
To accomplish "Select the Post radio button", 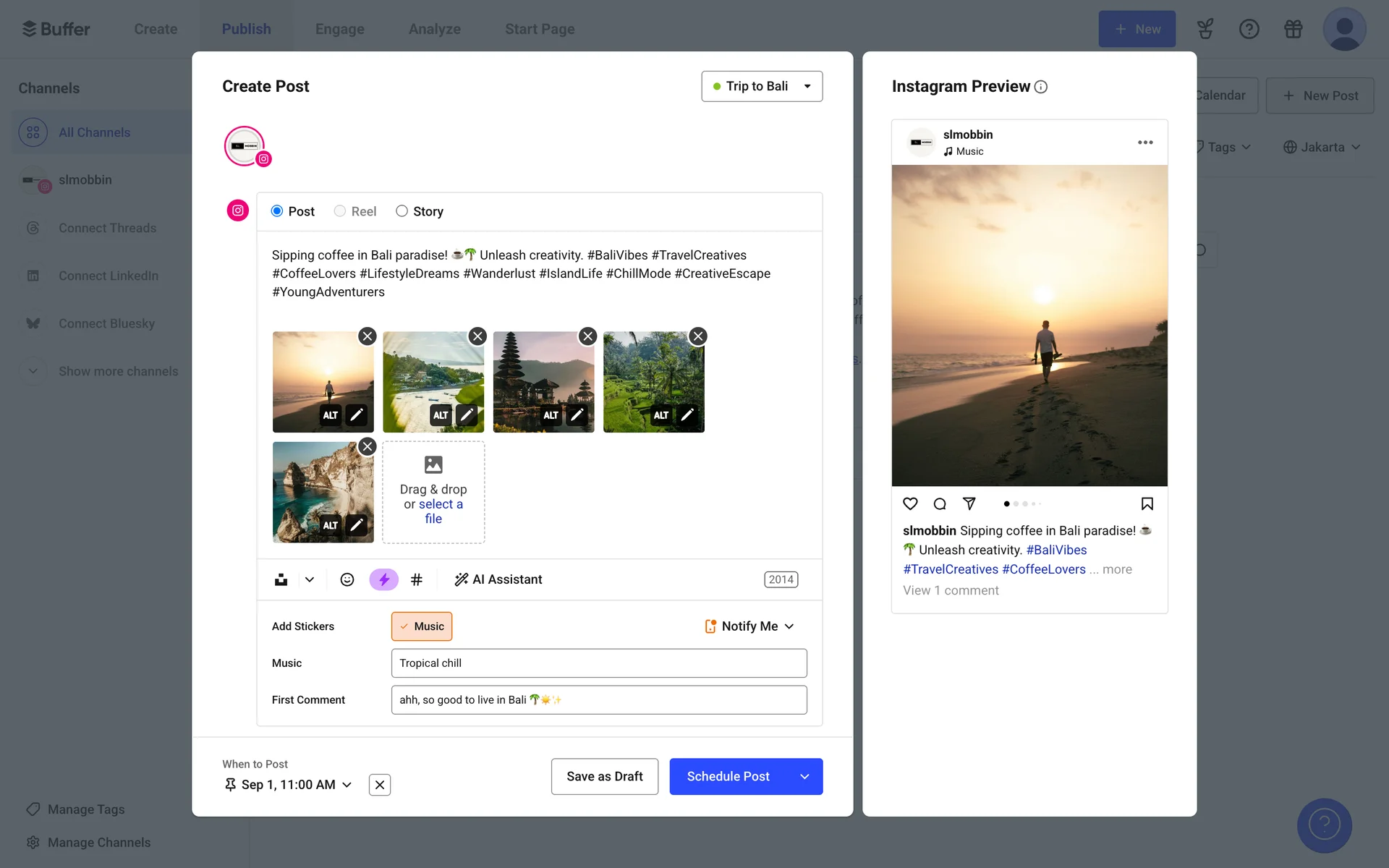I will click(x=277, y=211).
